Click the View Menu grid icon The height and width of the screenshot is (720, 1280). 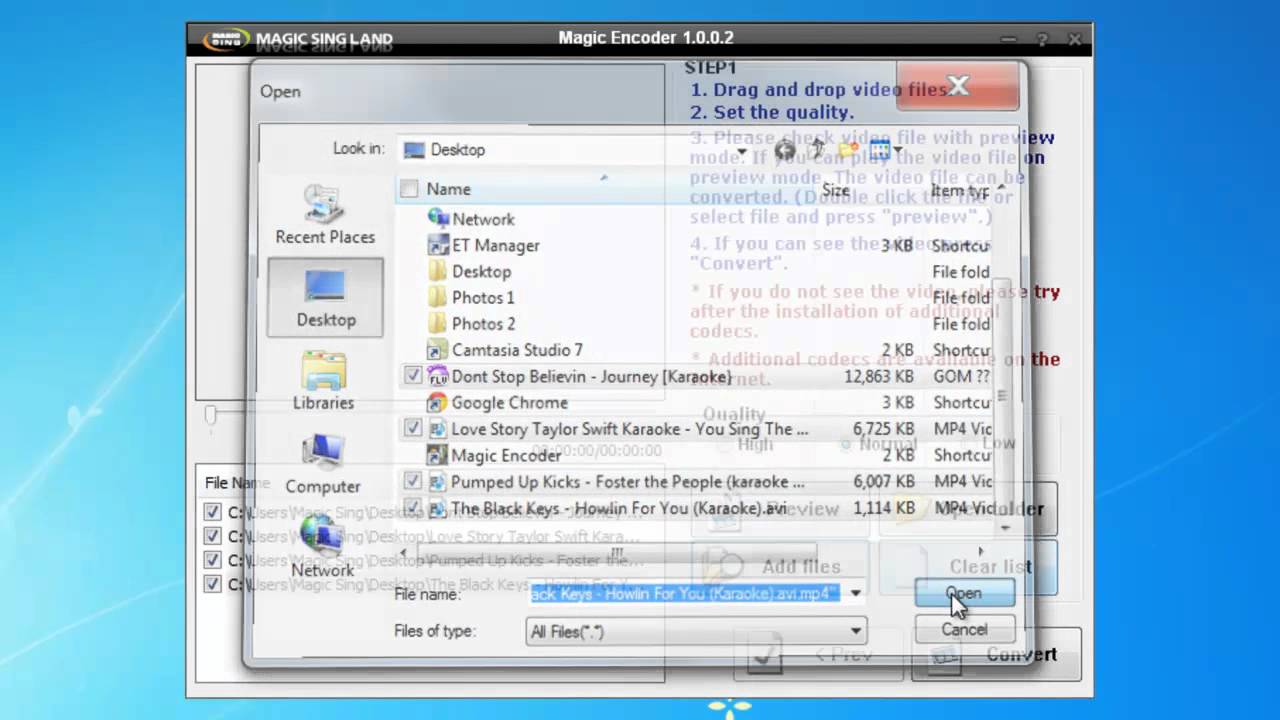(x=879, y=151)
